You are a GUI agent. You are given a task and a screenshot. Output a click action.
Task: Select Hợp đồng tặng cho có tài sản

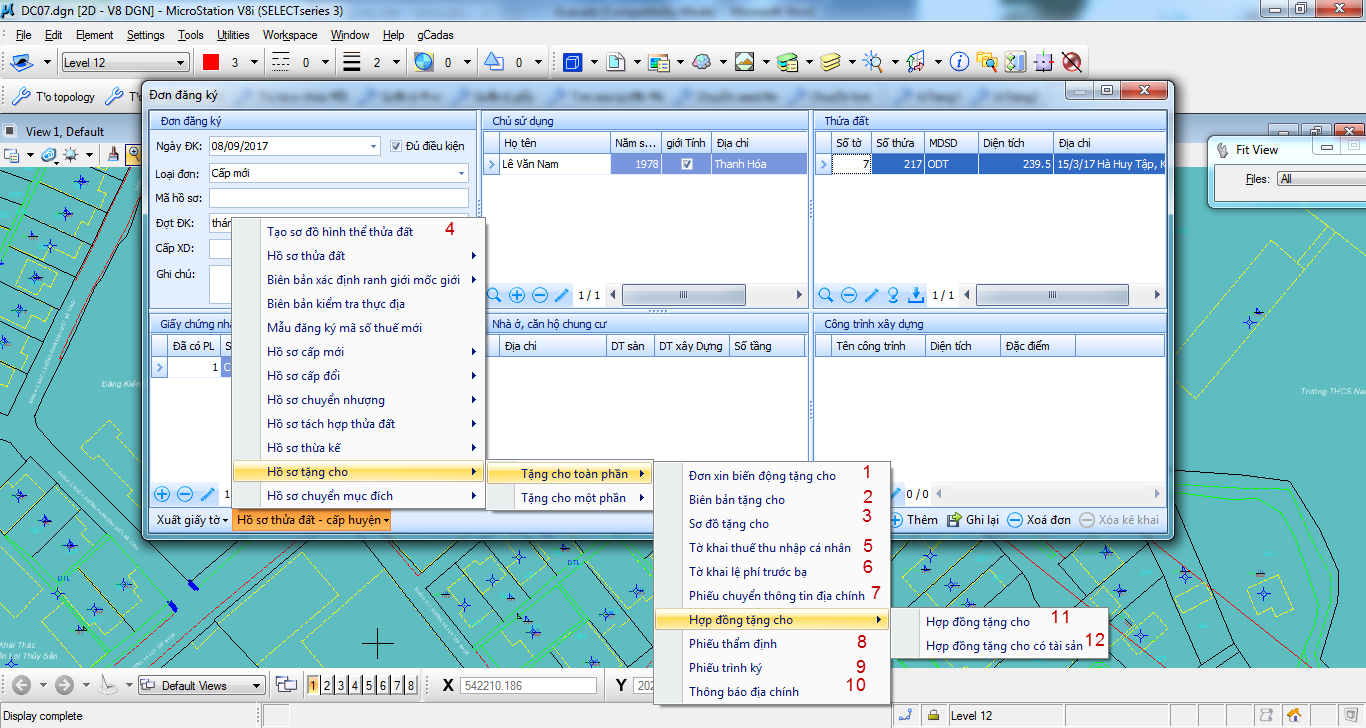pos(1004,646)
